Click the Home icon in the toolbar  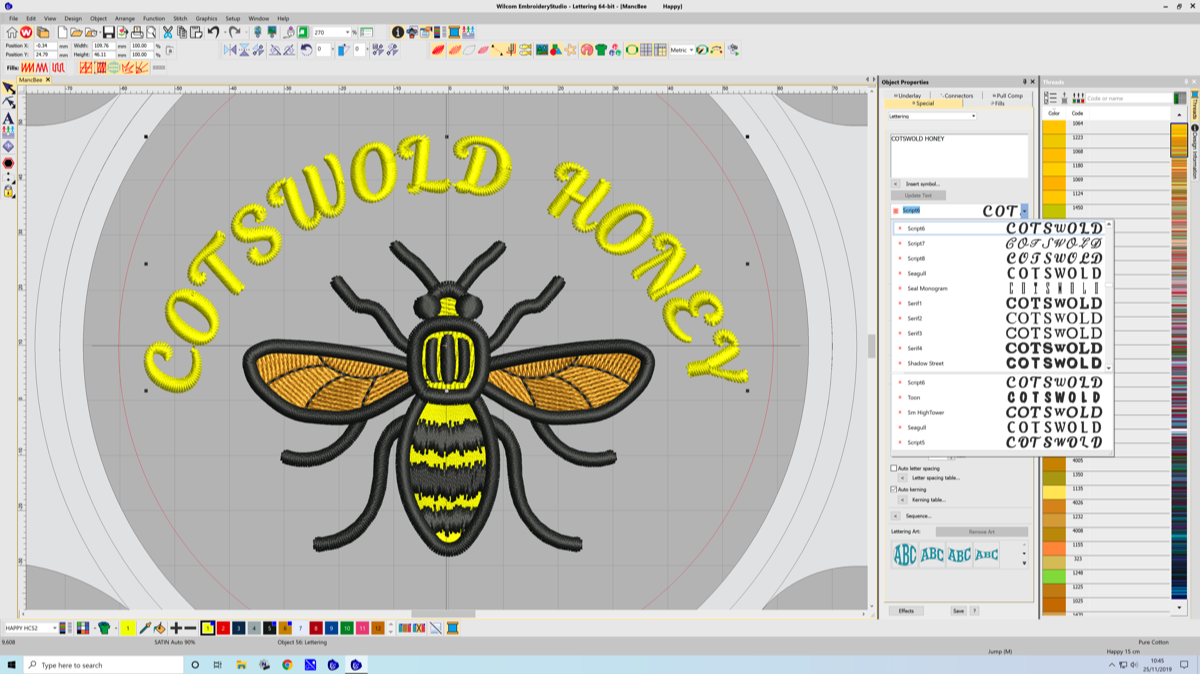(12, 32)
